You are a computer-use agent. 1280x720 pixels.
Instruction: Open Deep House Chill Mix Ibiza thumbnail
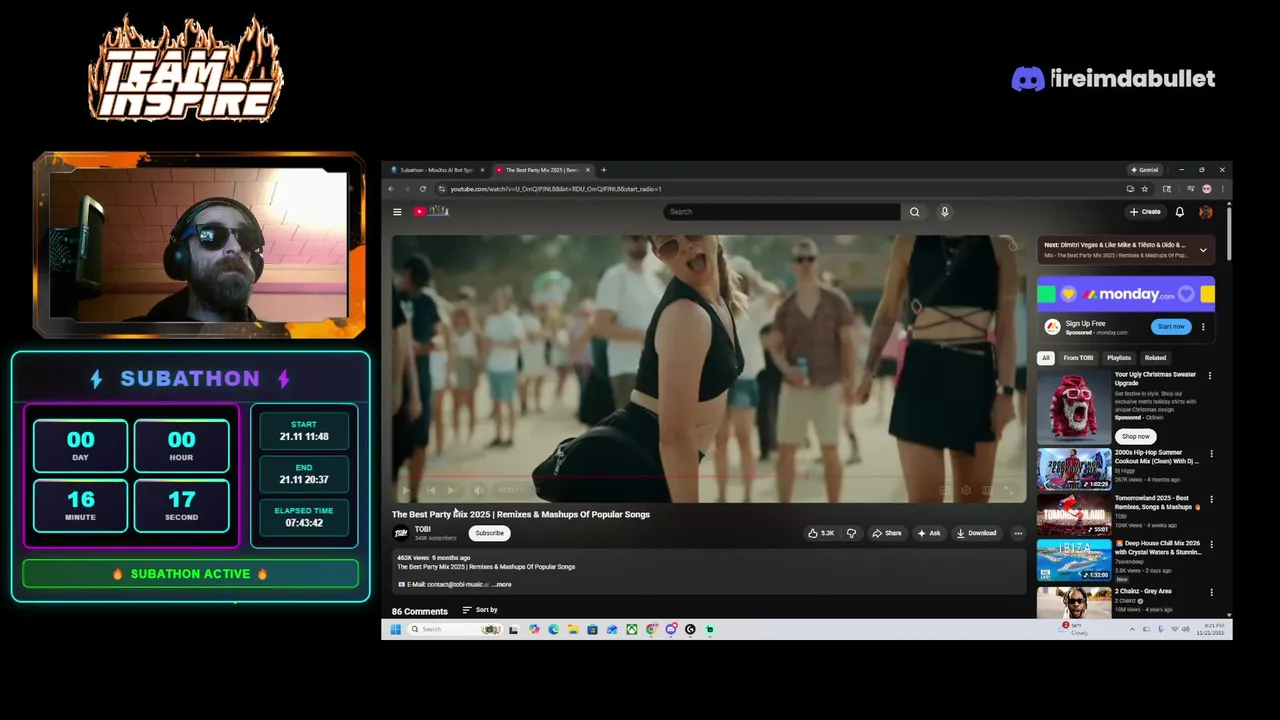pos(1074,561)
